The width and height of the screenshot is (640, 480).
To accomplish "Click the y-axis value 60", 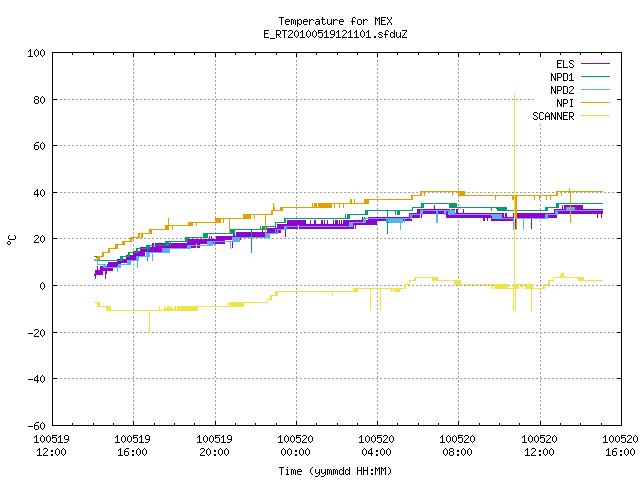I will point(39,146).
